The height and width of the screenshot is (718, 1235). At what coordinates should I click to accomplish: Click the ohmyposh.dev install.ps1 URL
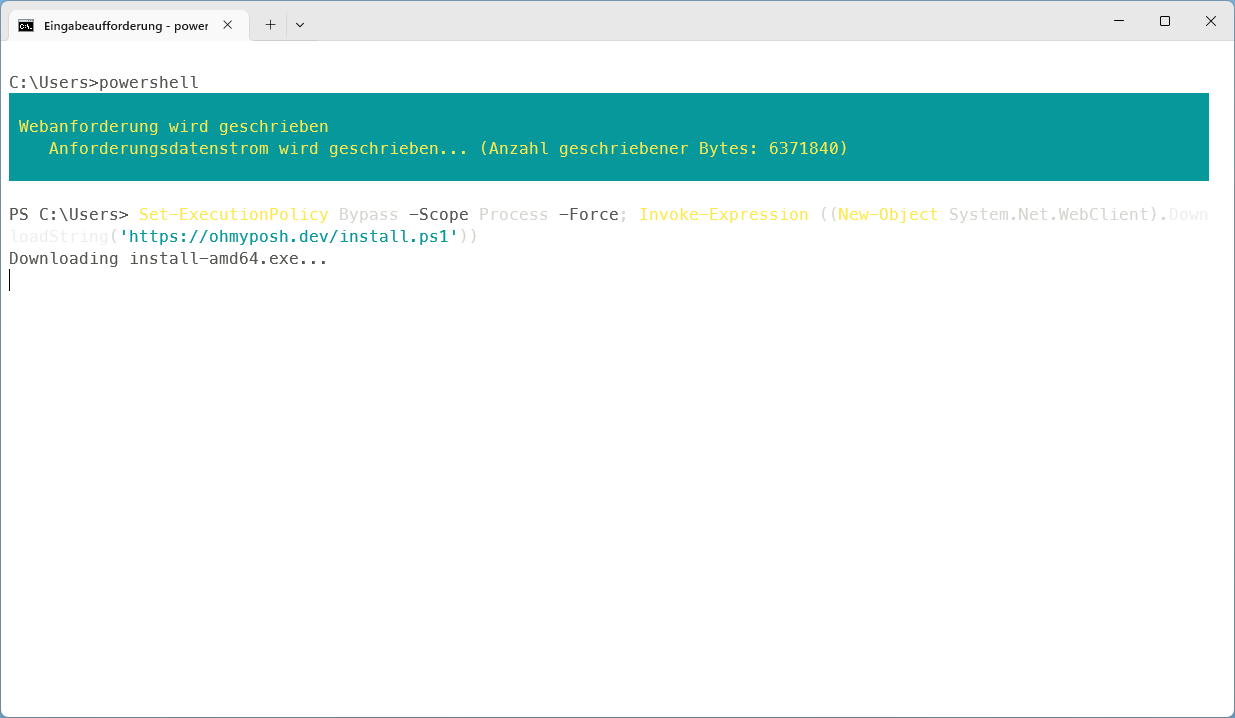pos(288,237)
